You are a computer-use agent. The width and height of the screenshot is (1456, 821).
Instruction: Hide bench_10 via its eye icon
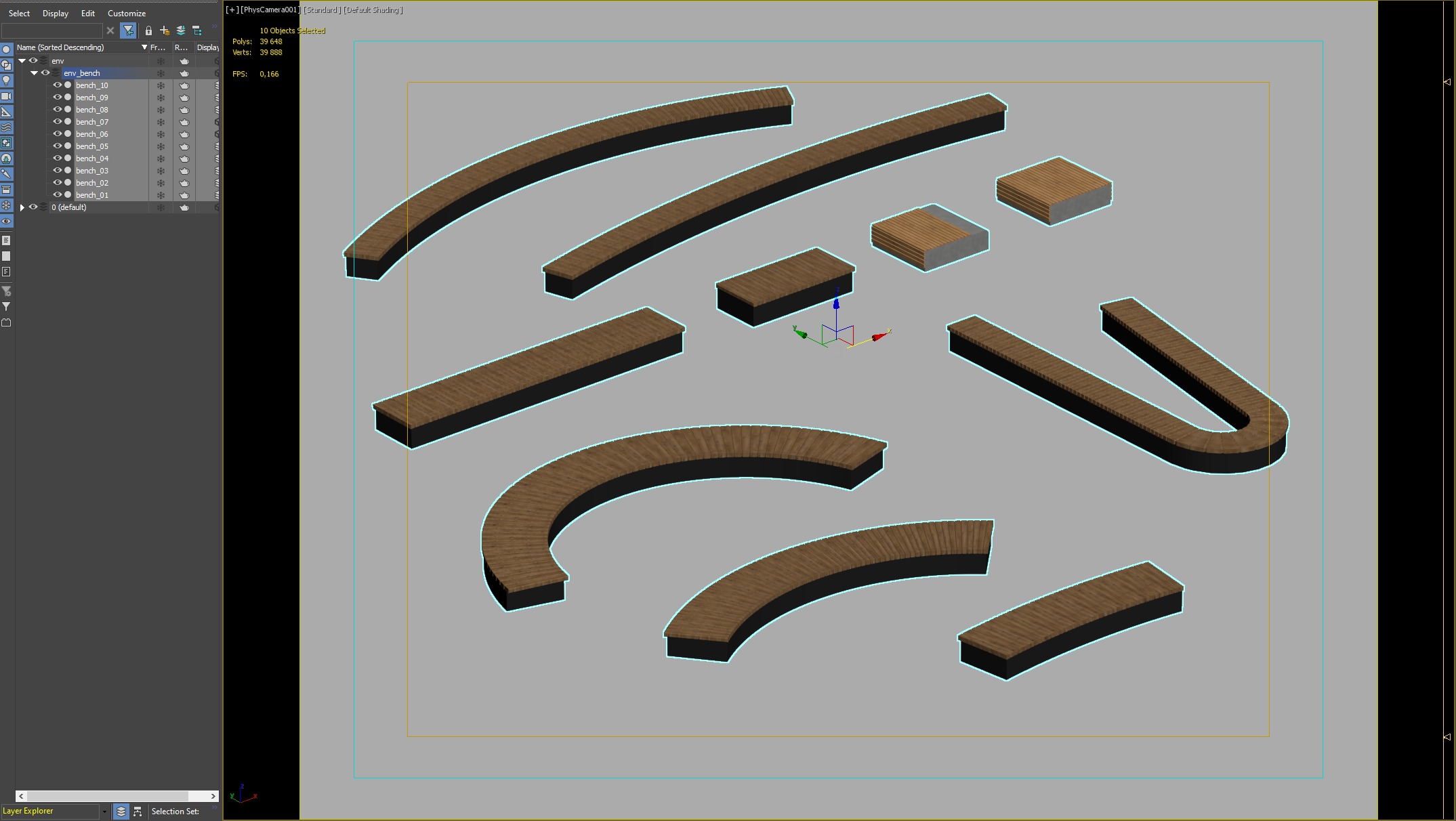click(57, 85)
